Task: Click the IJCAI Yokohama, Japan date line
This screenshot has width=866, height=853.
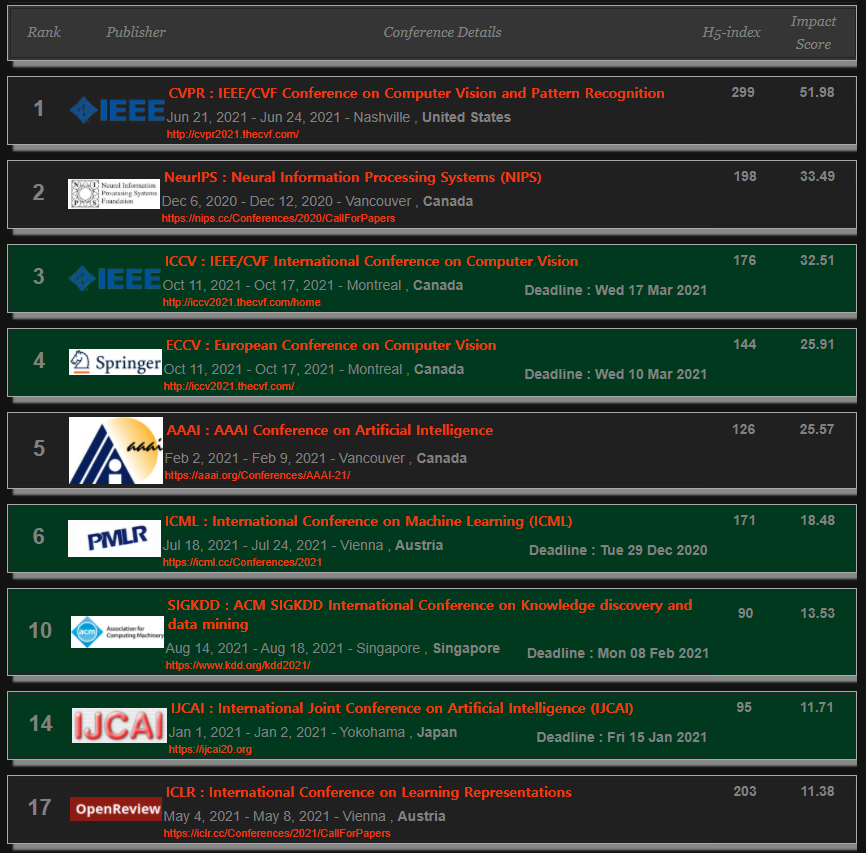Action: (x=313, y=732)
